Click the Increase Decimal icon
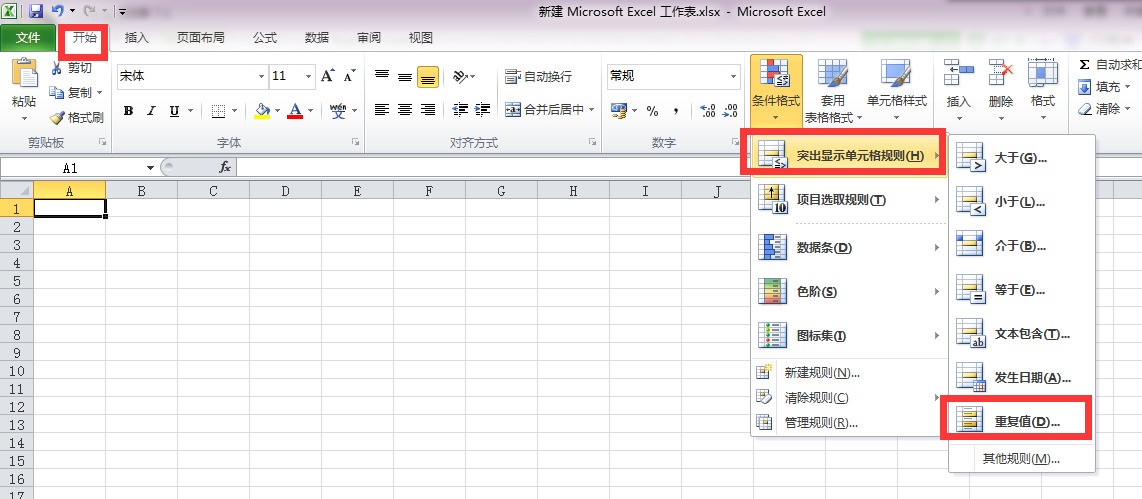The width and height of the screenshot is (1142, 499). click(x=707, y=111)
